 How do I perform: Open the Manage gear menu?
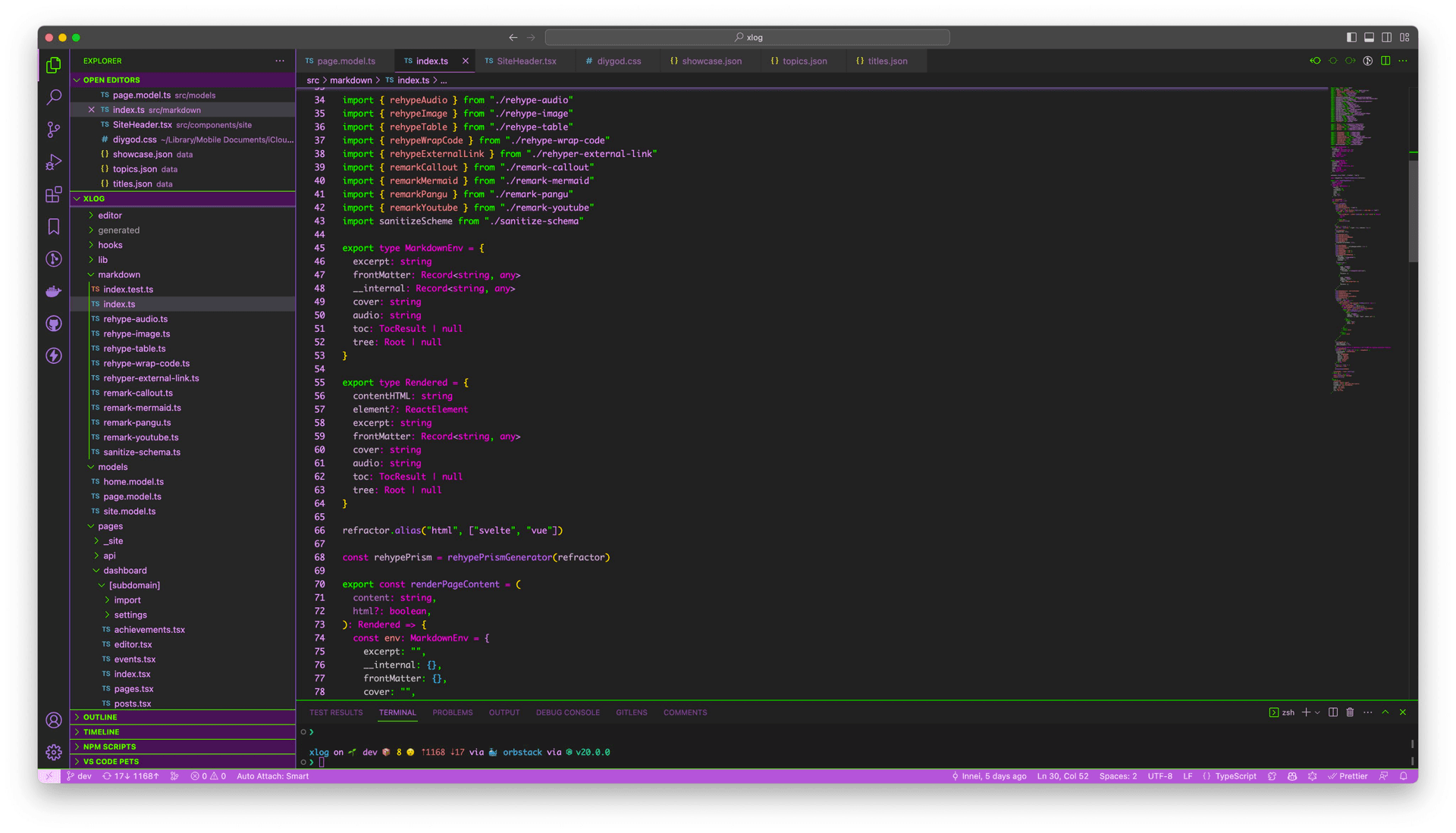(x=54, y=752)
